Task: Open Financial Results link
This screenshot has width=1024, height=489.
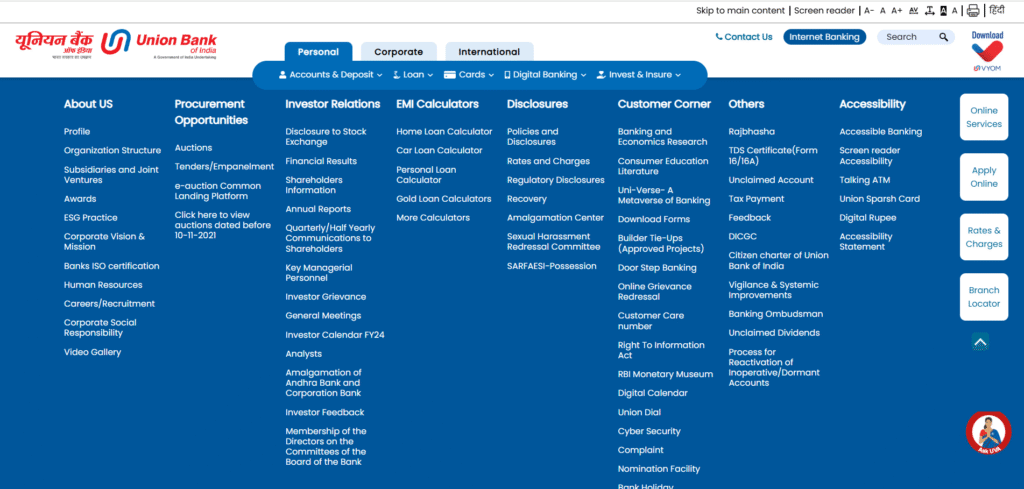Action: (321, 161)
